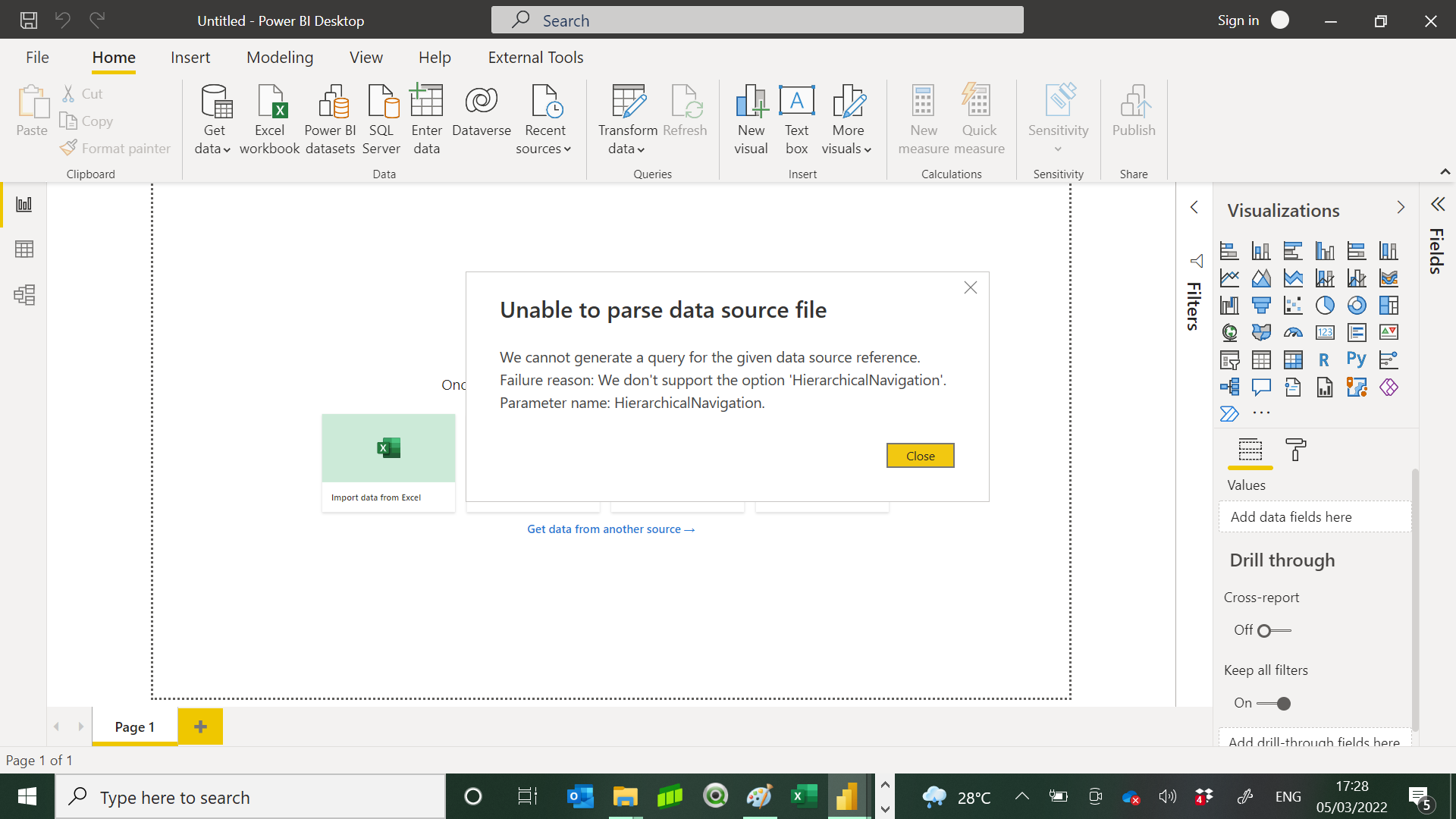The width and height of the screenshot is (1456, 819).
Task: Select the donut chart visual
Action: (1357, 306)
